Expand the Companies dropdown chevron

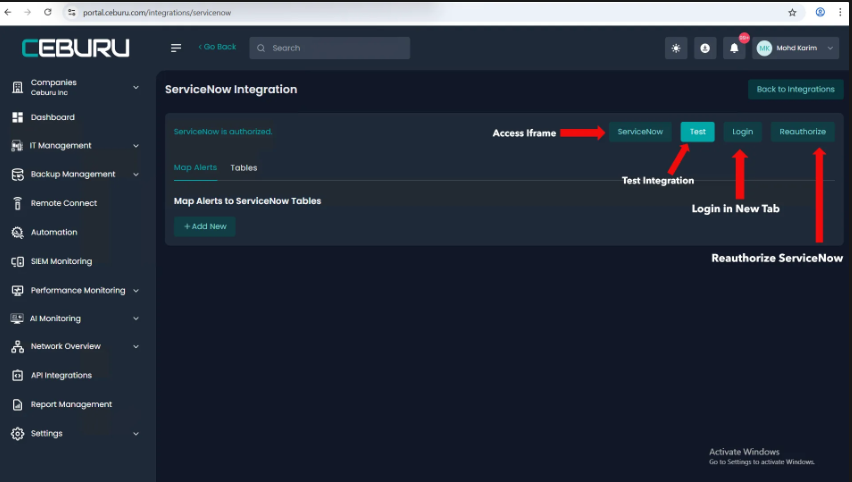point(136,87)
